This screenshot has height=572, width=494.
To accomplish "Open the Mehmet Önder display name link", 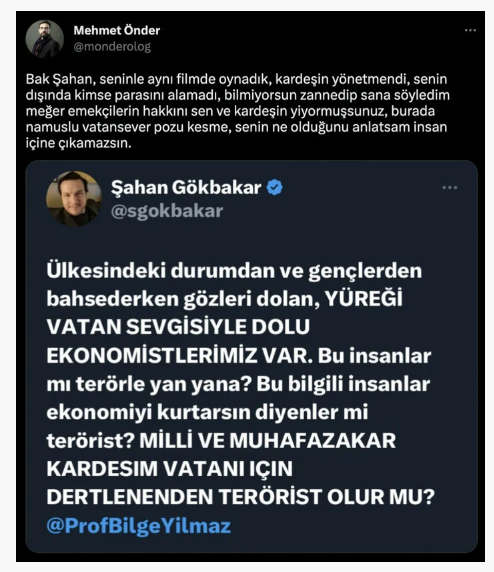I will [x=117, y=30].
